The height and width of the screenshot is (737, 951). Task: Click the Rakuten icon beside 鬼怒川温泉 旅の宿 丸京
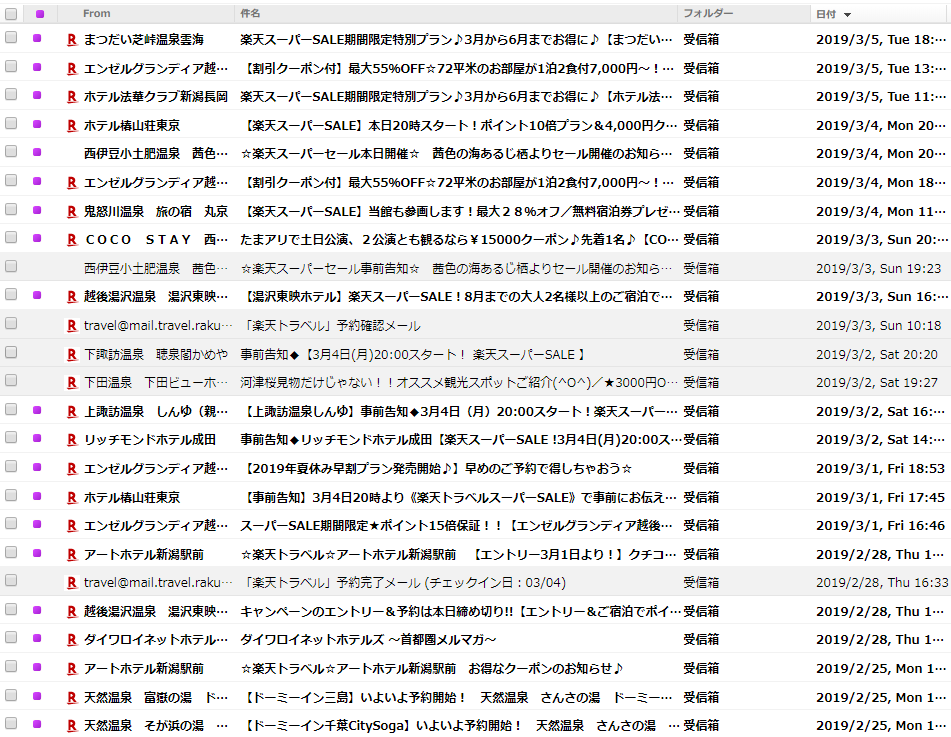(72, 212)
